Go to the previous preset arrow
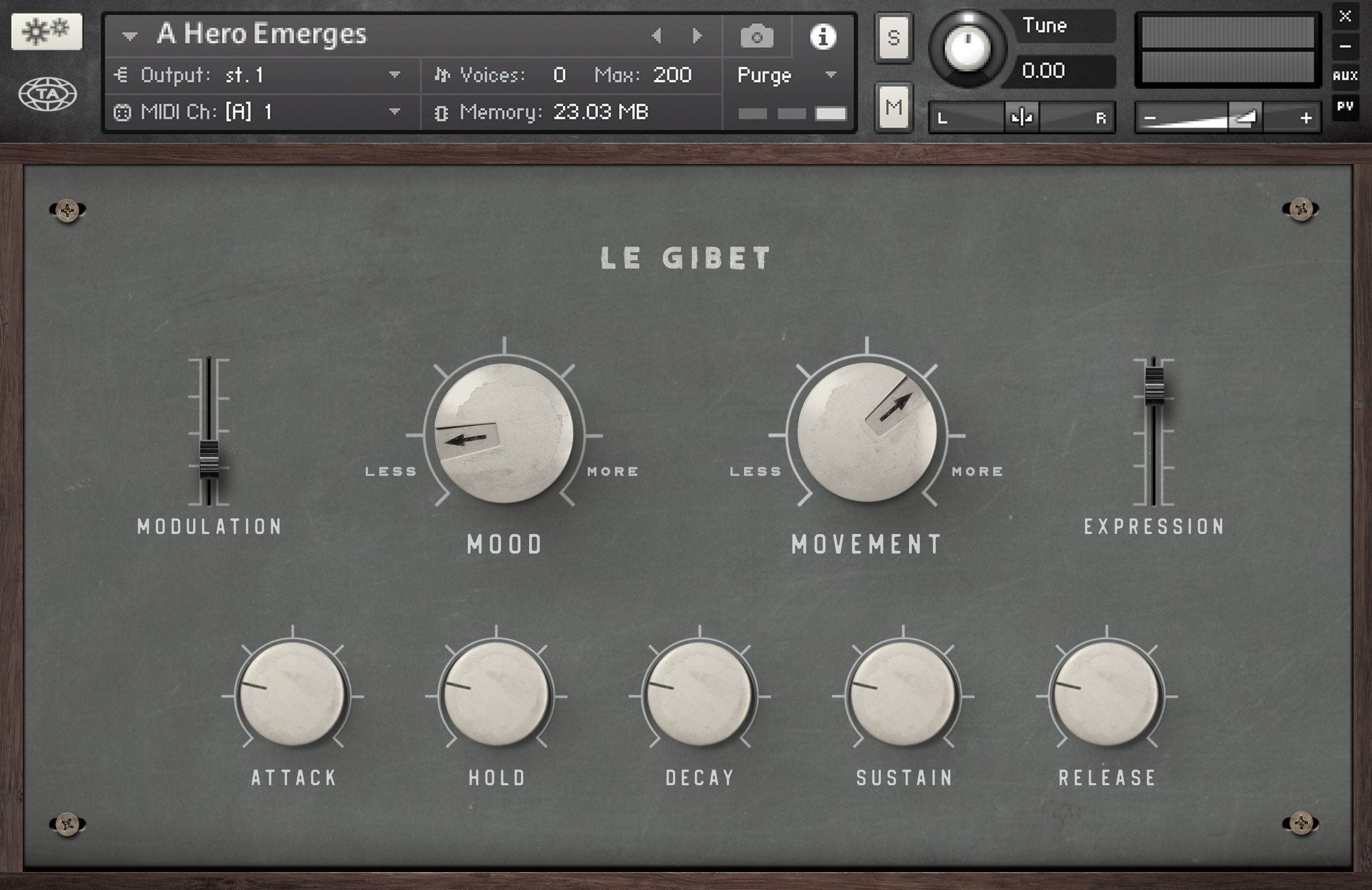Viewport: 1372px width, 890px height. point(657,36)
